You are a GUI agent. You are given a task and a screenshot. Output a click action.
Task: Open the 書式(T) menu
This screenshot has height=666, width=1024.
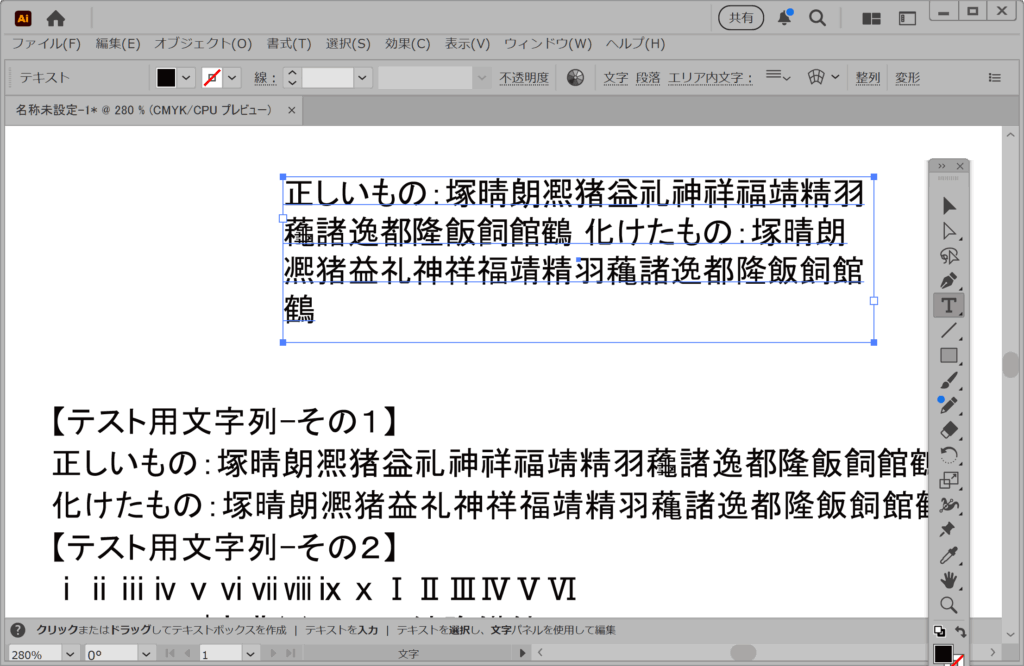coord(288,44)
